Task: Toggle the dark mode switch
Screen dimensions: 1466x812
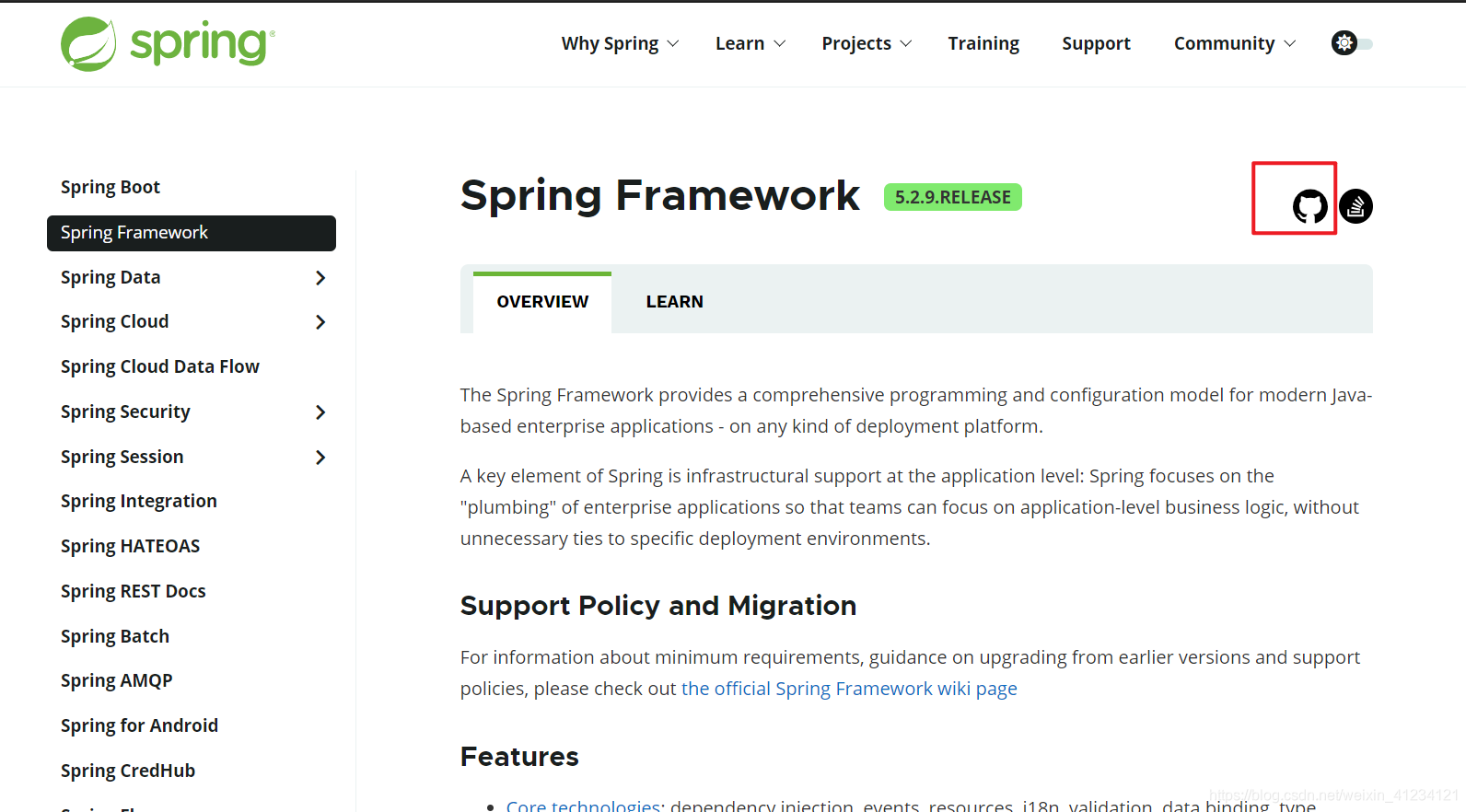Action: point(1352,43)
